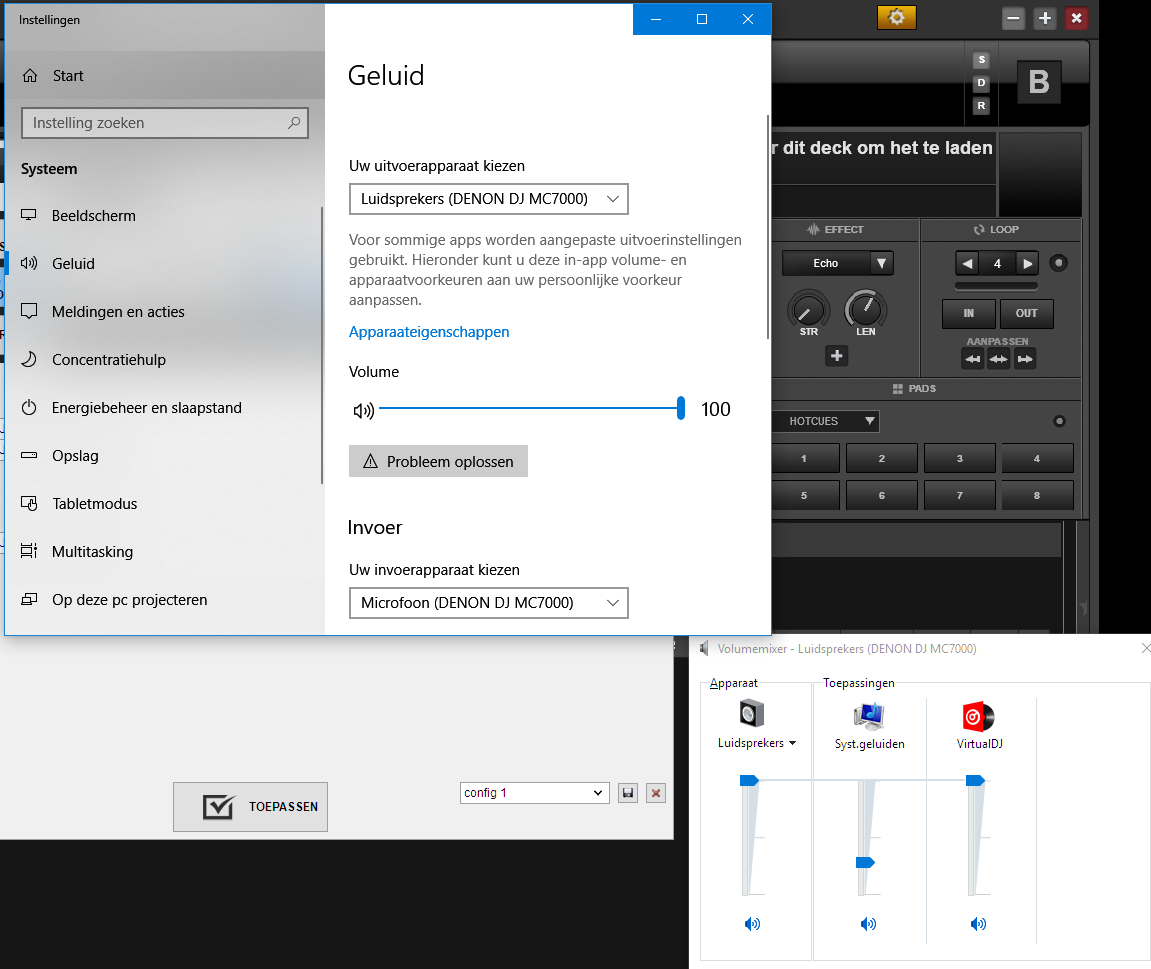Trigger hotcue pad 3

[x=959, y=459]
